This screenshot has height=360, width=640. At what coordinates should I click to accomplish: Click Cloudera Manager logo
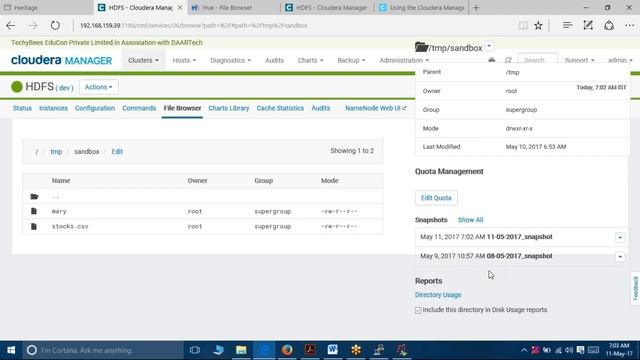click(x=61, y=60)
